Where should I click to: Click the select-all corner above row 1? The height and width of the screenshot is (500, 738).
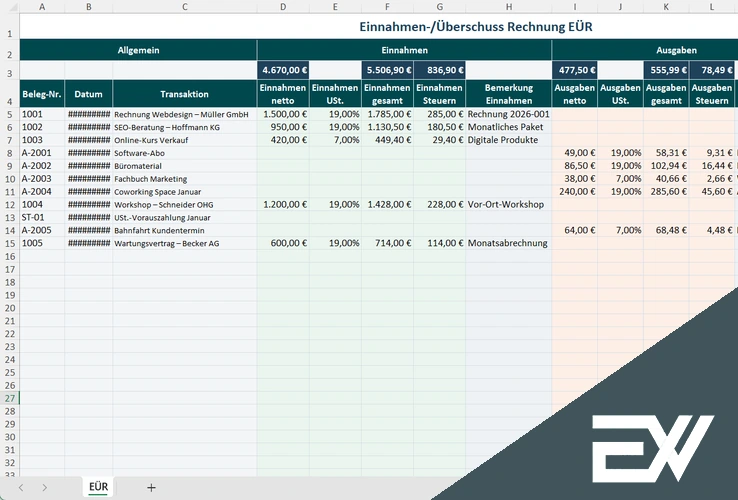pos(9,6)
